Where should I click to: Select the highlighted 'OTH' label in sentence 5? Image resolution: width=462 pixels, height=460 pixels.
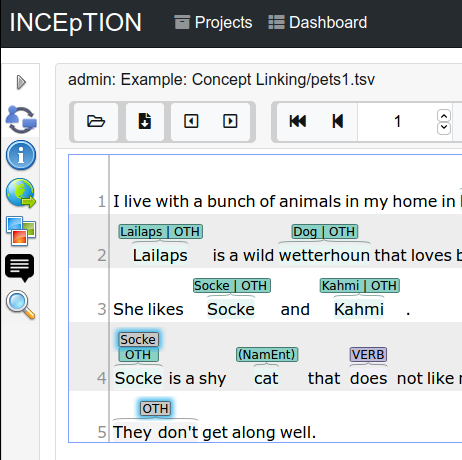155,409
